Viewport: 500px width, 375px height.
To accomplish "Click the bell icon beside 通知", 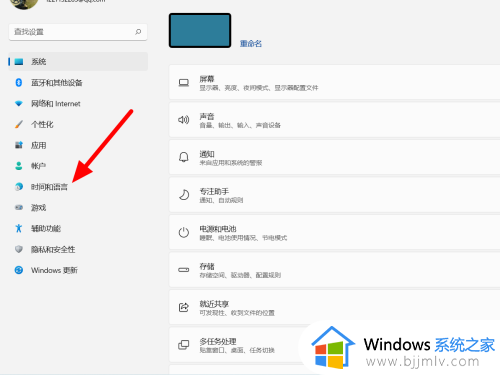I will (184, 157).
